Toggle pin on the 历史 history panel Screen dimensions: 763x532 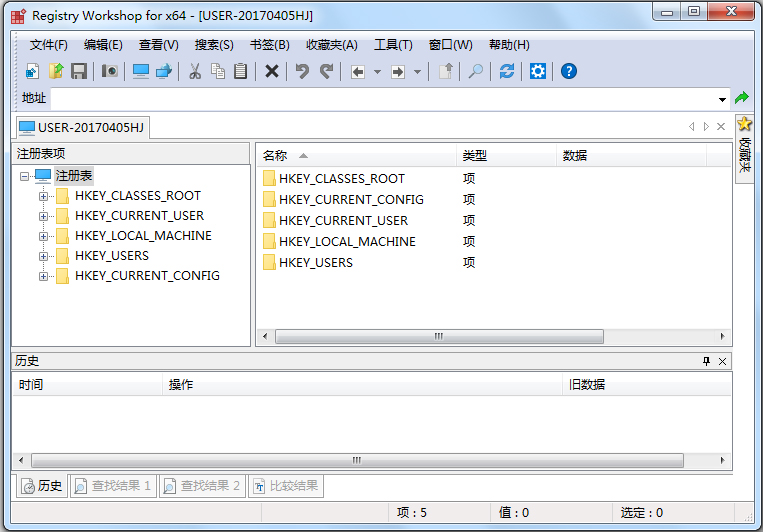pyautogui.click(x=706, y=361)
